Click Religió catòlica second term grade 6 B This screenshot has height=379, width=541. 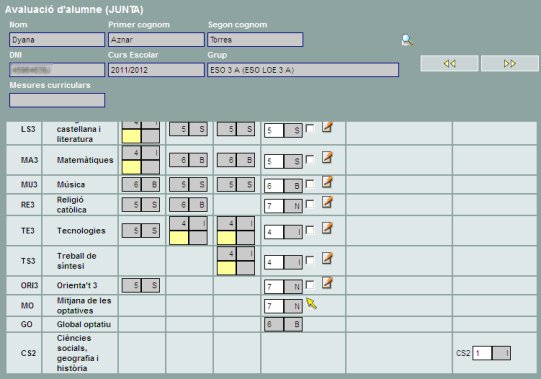coord(188,205)
